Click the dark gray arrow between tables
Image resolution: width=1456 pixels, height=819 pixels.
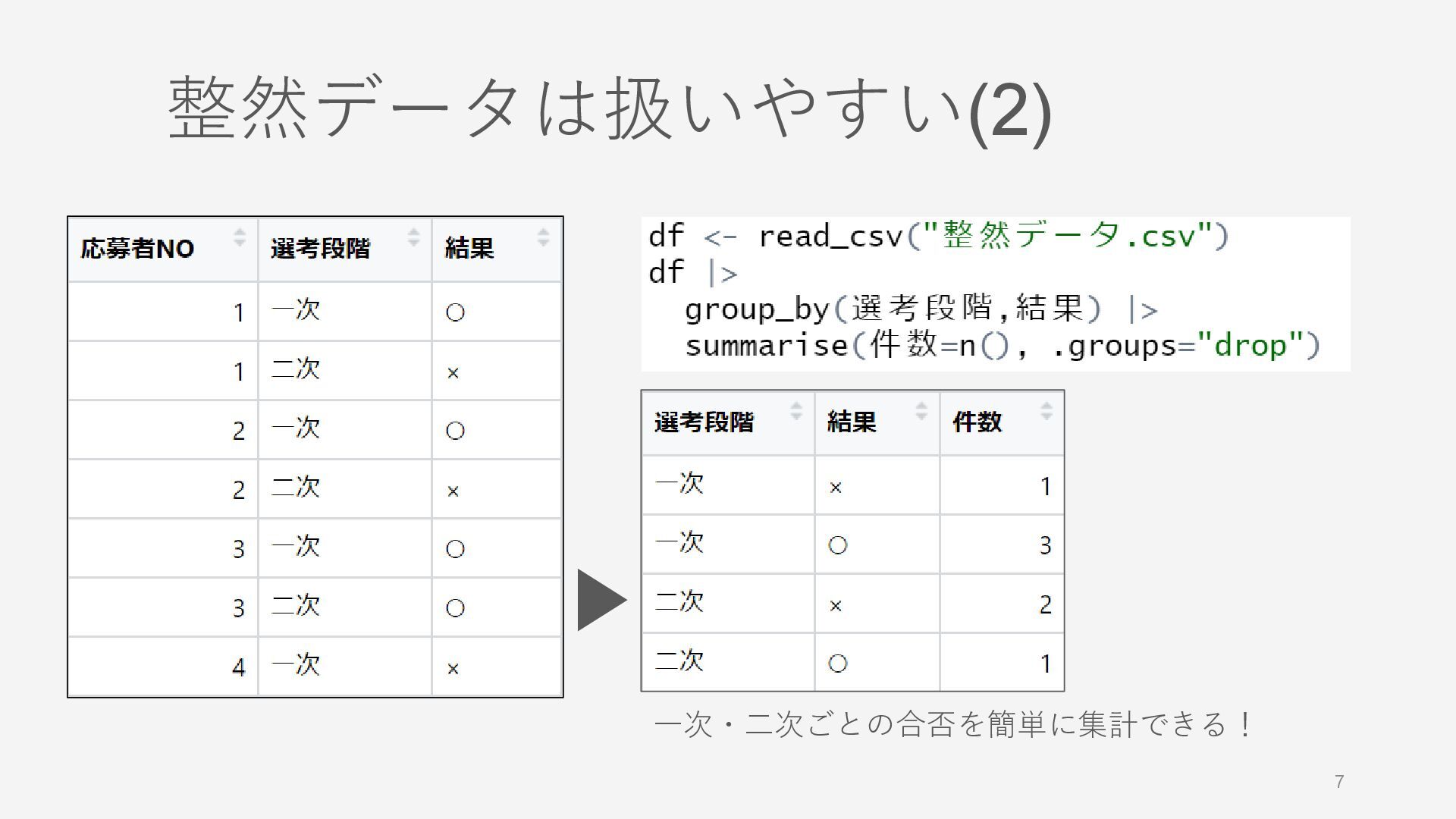pyautogui.click(x=602, y=600)
